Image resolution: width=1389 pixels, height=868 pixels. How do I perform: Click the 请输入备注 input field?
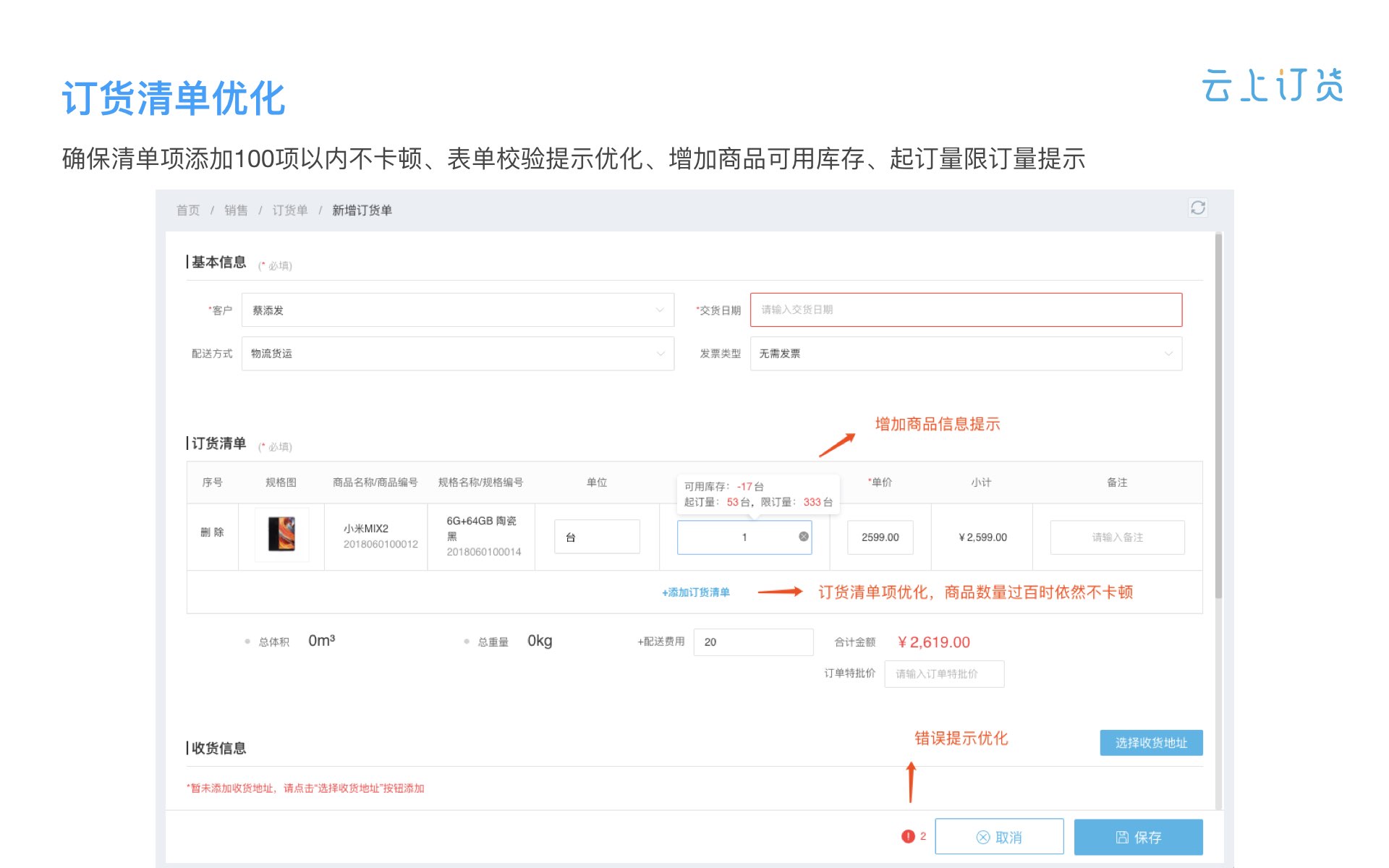click(x=1117, y=537)
